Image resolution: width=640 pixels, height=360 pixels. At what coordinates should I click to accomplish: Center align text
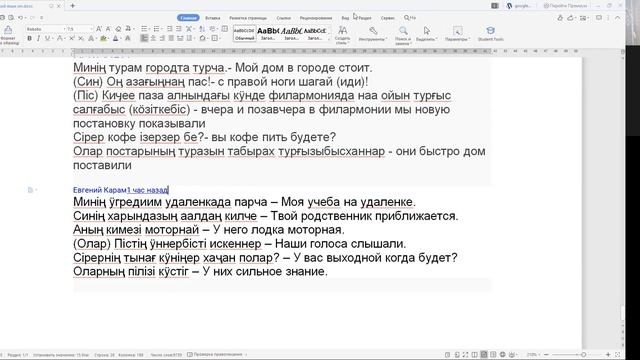click(x=153, y=38)
